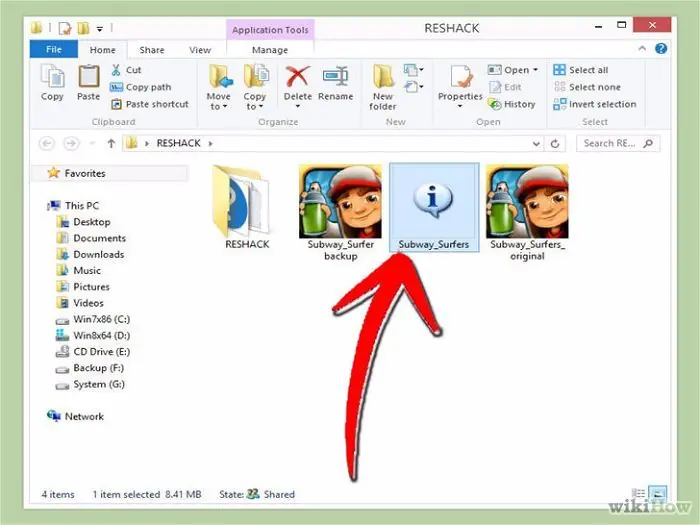Switch to the Home tab
700x525 pixels.
click(x=103, y=50)
